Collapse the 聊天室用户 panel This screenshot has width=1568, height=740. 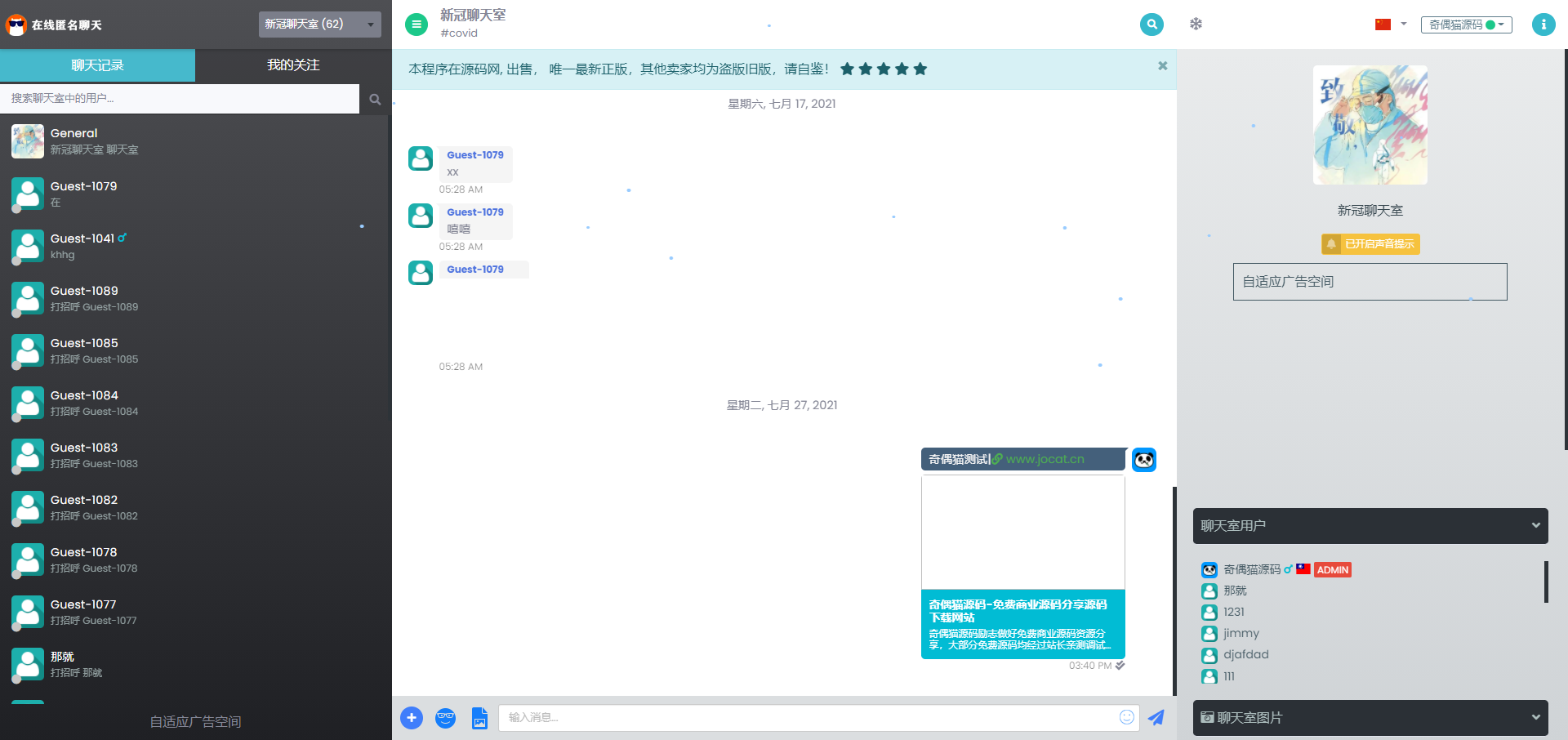click(1370, 526)
